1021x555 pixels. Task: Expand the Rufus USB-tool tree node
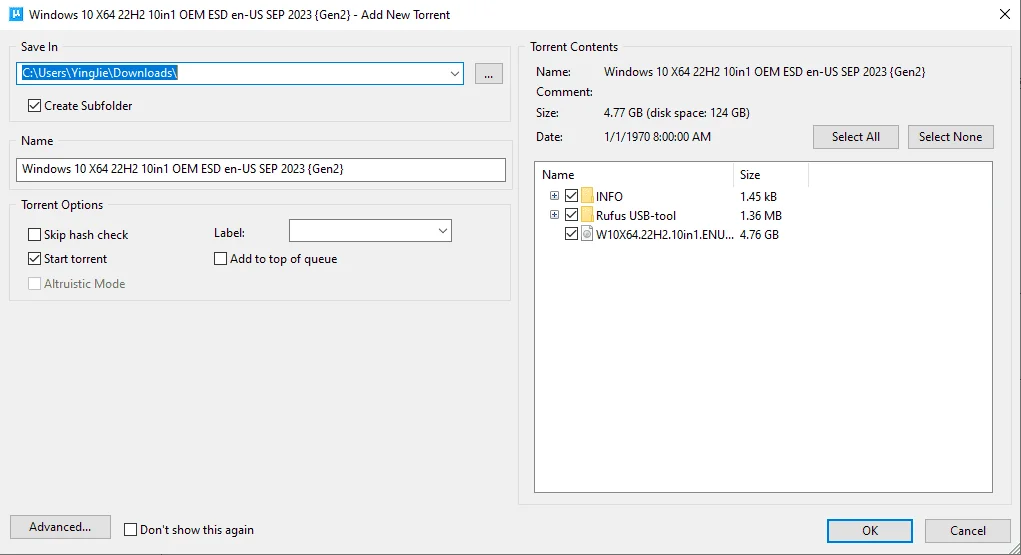point(554,214)
